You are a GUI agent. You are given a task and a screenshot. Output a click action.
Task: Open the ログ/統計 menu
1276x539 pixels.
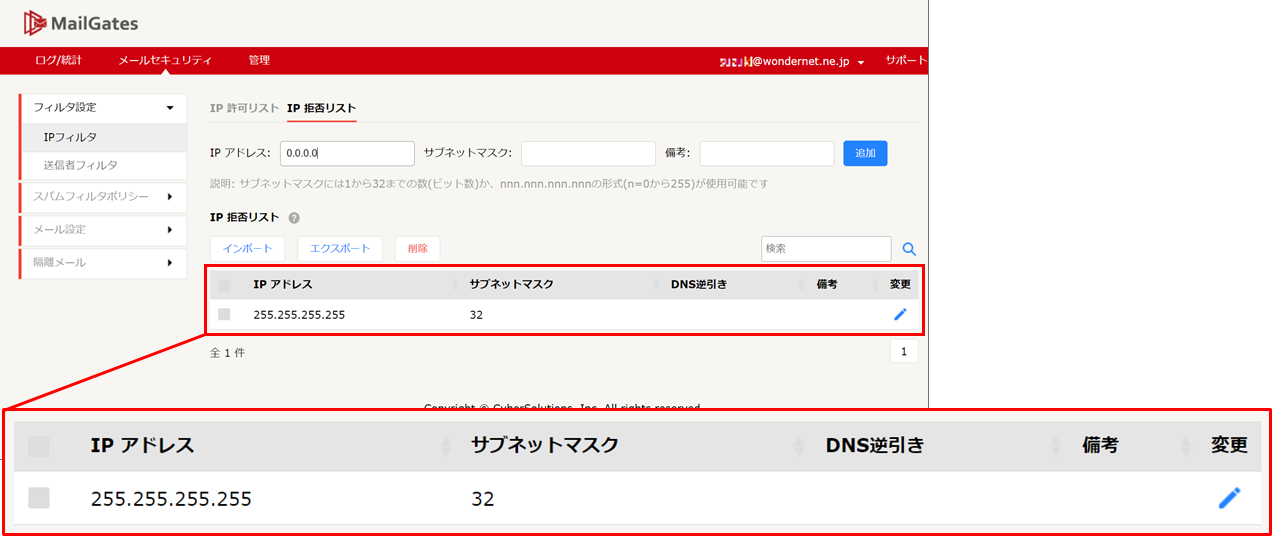(58, 60)
